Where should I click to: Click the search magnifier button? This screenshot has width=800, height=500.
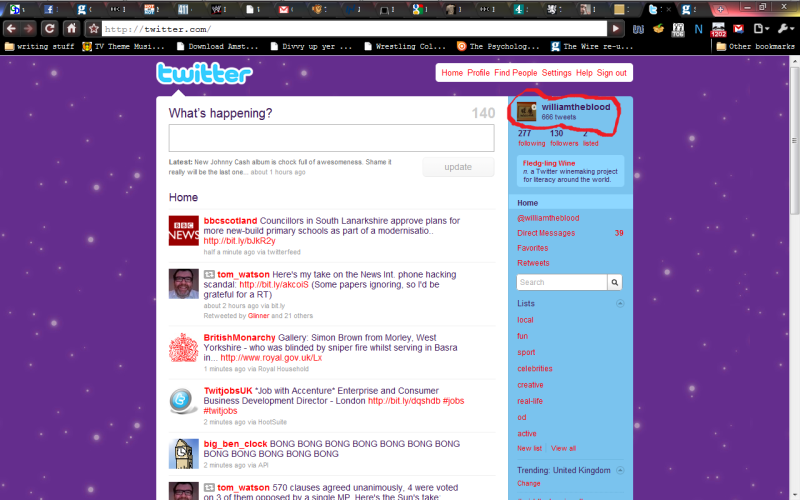[x=615, y=282]
